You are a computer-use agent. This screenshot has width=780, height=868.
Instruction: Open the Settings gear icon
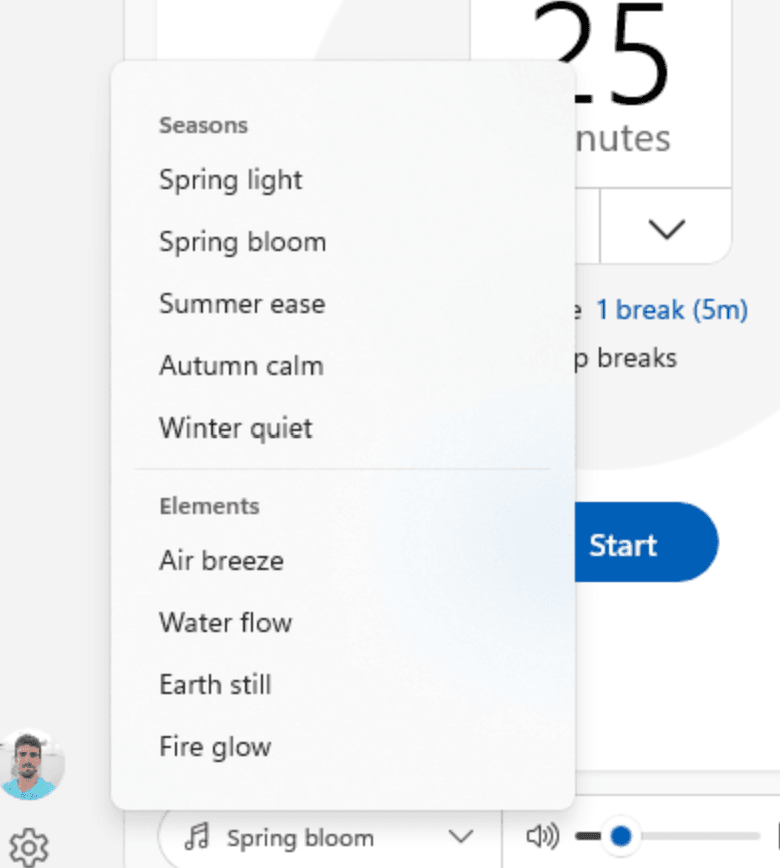point(29,846)
